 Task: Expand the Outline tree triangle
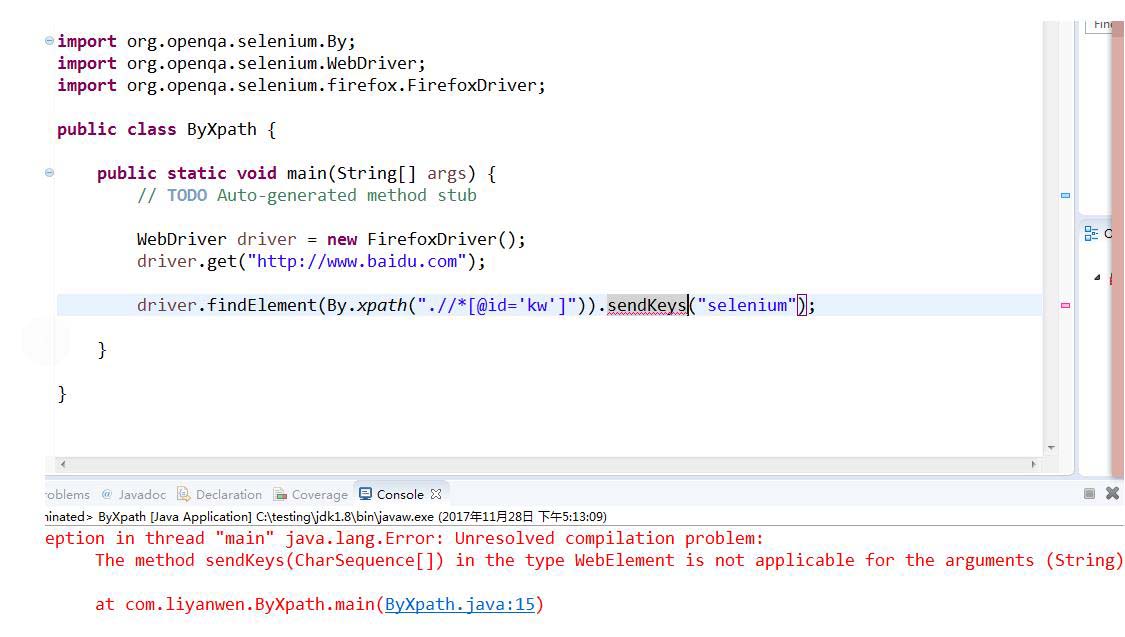pos(1097,277)
